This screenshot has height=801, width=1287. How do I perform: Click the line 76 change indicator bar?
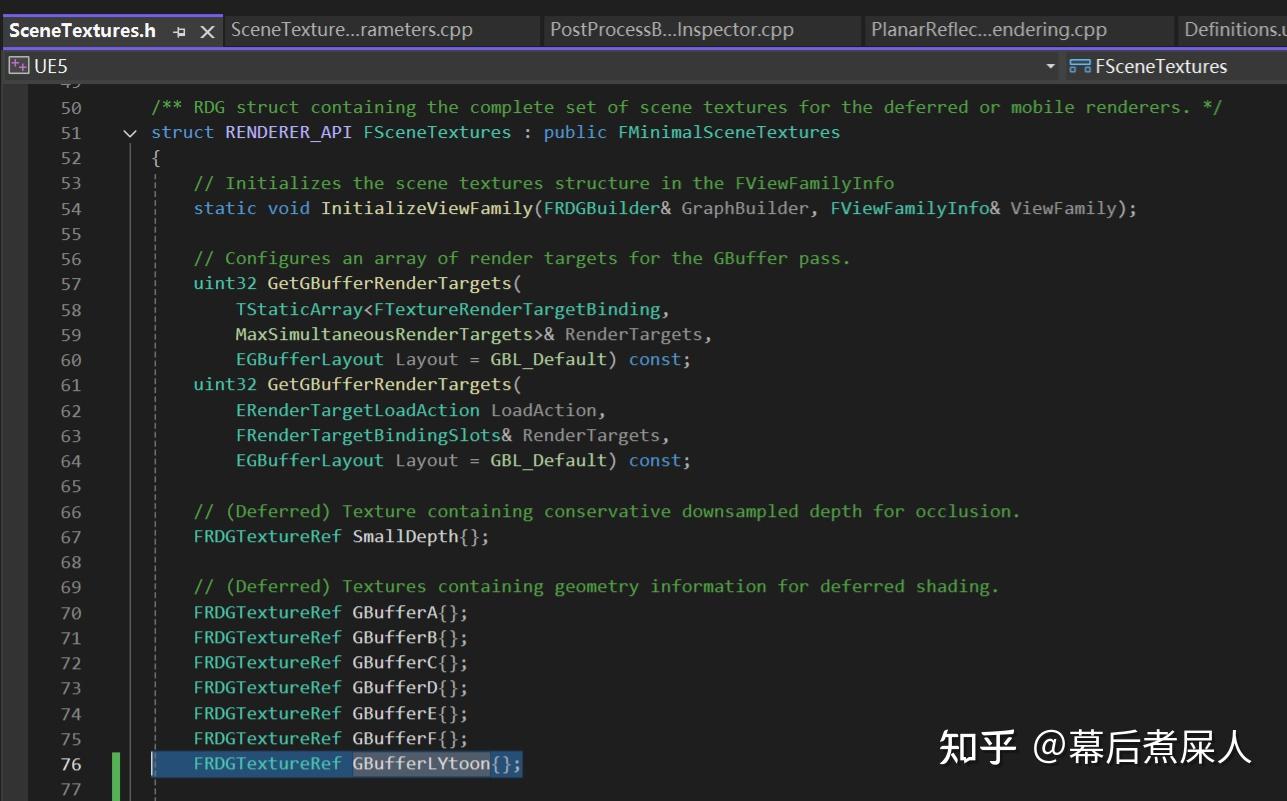119,764
